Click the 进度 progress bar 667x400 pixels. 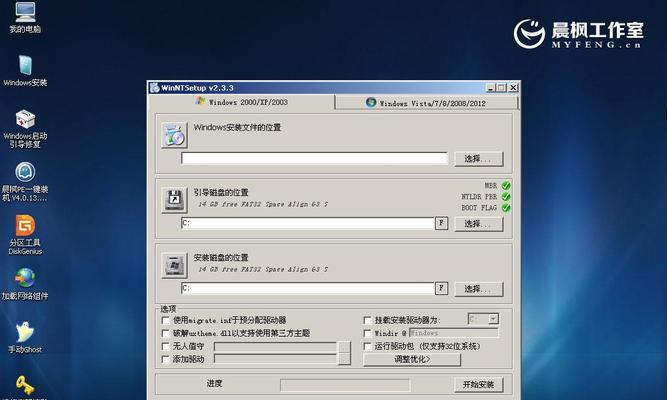(345, 385)
